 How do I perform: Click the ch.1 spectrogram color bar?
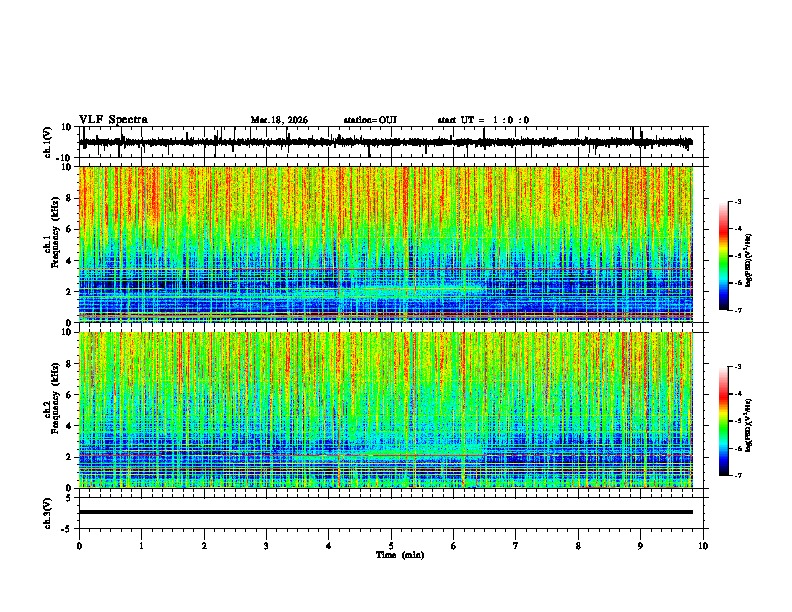(x=724, y=256)
